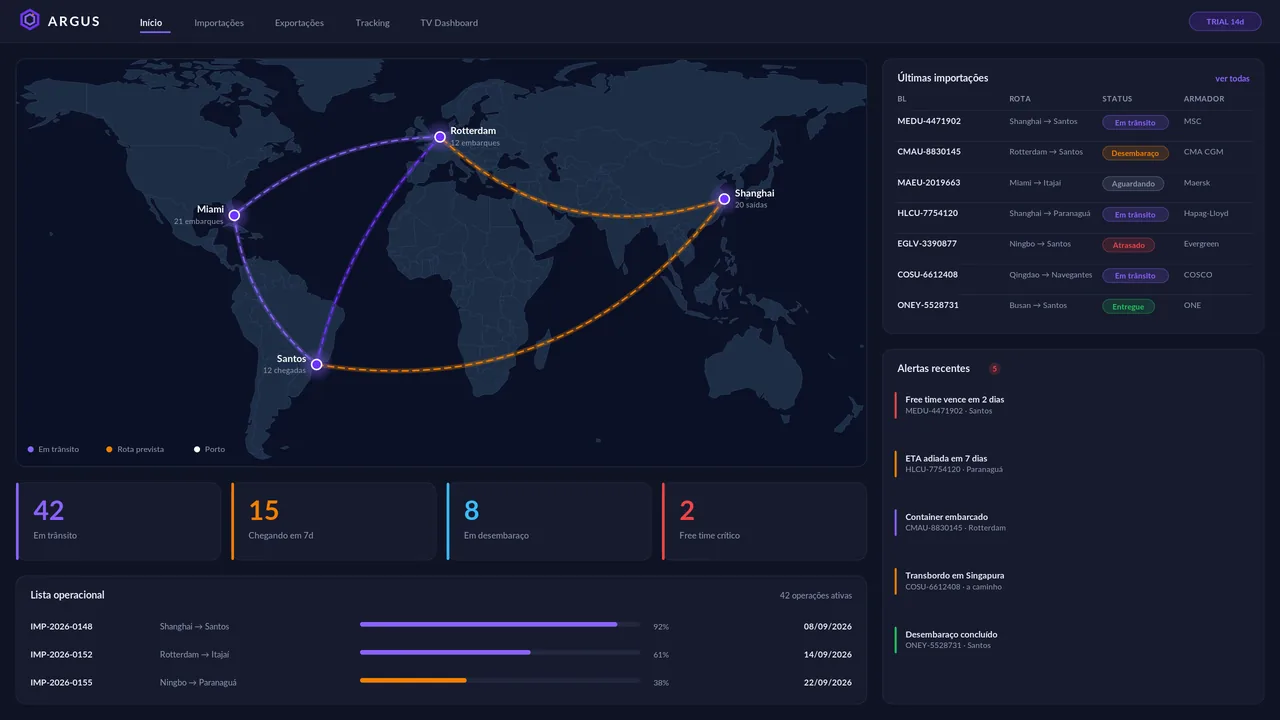Switch to the Importações tab
Viewport: 1280px width, 720px height.
coord(219,23)
